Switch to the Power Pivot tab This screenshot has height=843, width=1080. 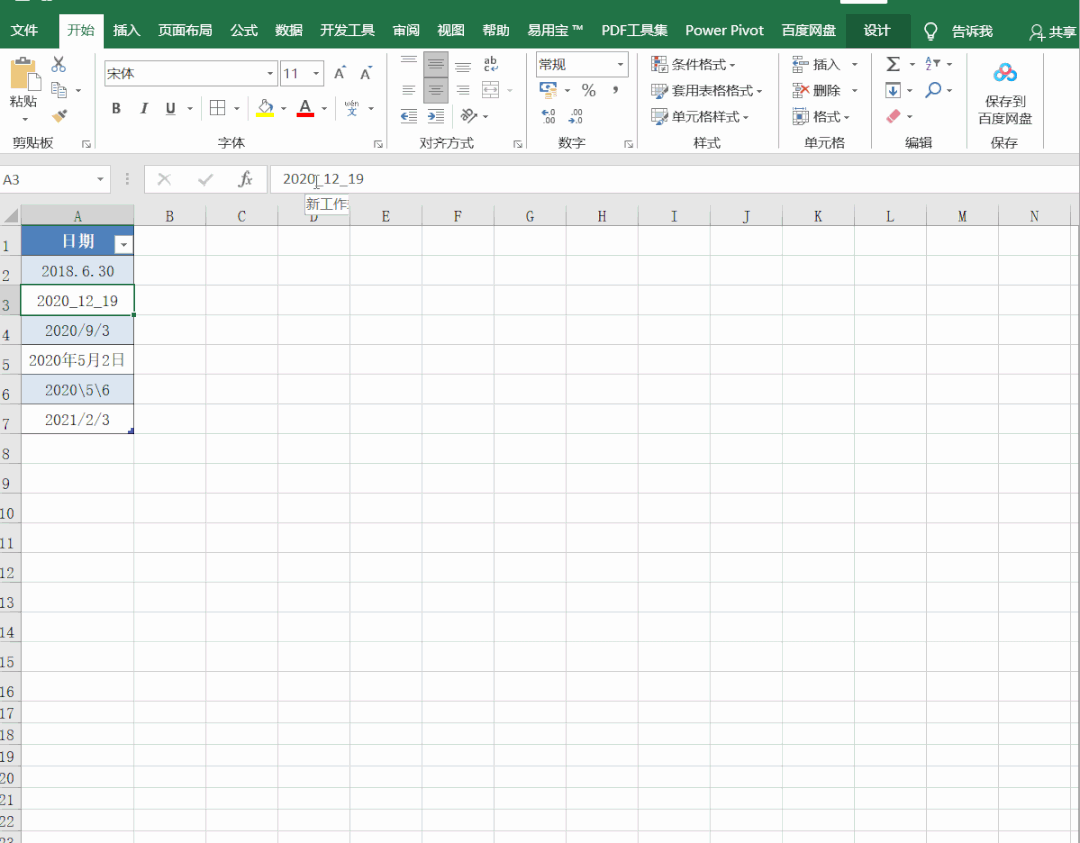point(725,30)
